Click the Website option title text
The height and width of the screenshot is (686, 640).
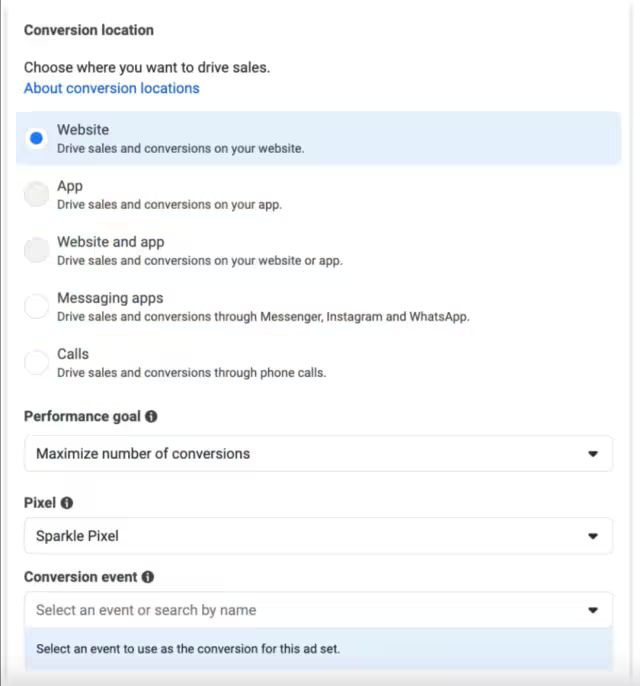[83, 130]
